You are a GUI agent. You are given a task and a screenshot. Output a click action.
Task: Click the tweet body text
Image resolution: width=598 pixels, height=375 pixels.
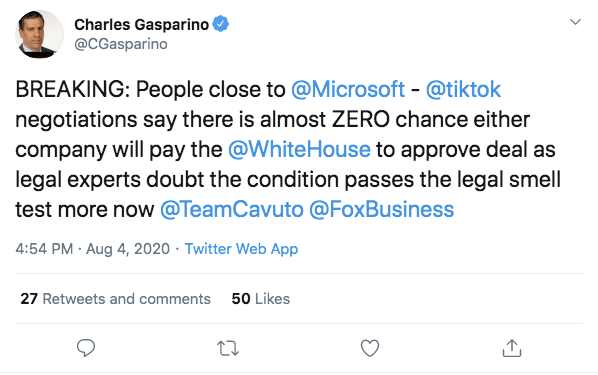pos(288,149)
